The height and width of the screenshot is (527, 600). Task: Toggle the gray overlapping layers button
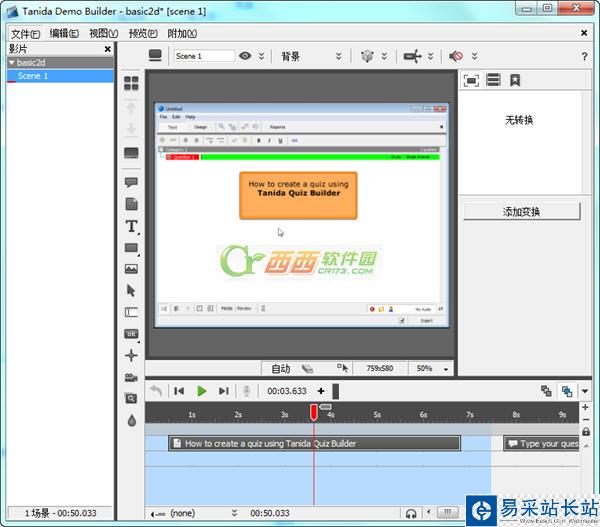[x=546, y=391]
